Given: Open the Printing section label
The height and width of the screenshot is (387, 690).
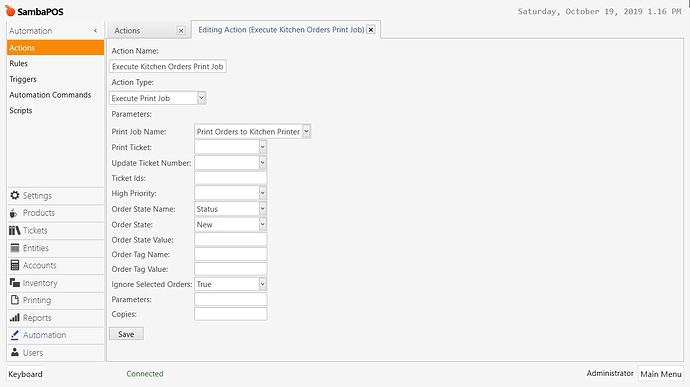Looking at the screenshot, I should point(37,300).
